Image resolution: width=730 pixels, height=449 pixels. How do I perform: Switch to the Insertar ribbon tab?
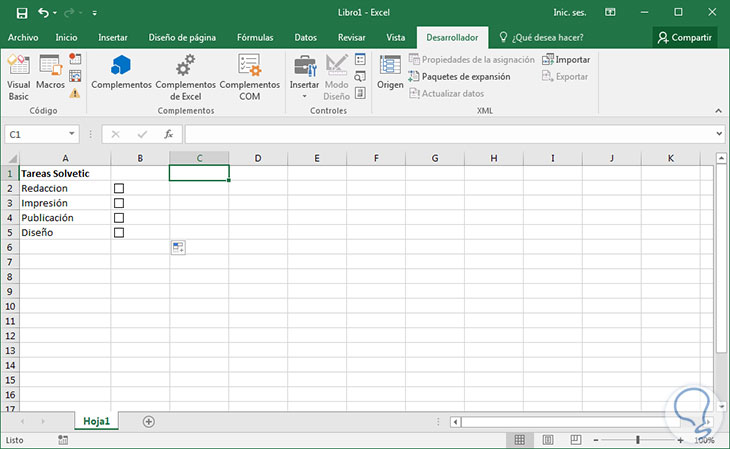pyautogui.click(x=113, y=37)
